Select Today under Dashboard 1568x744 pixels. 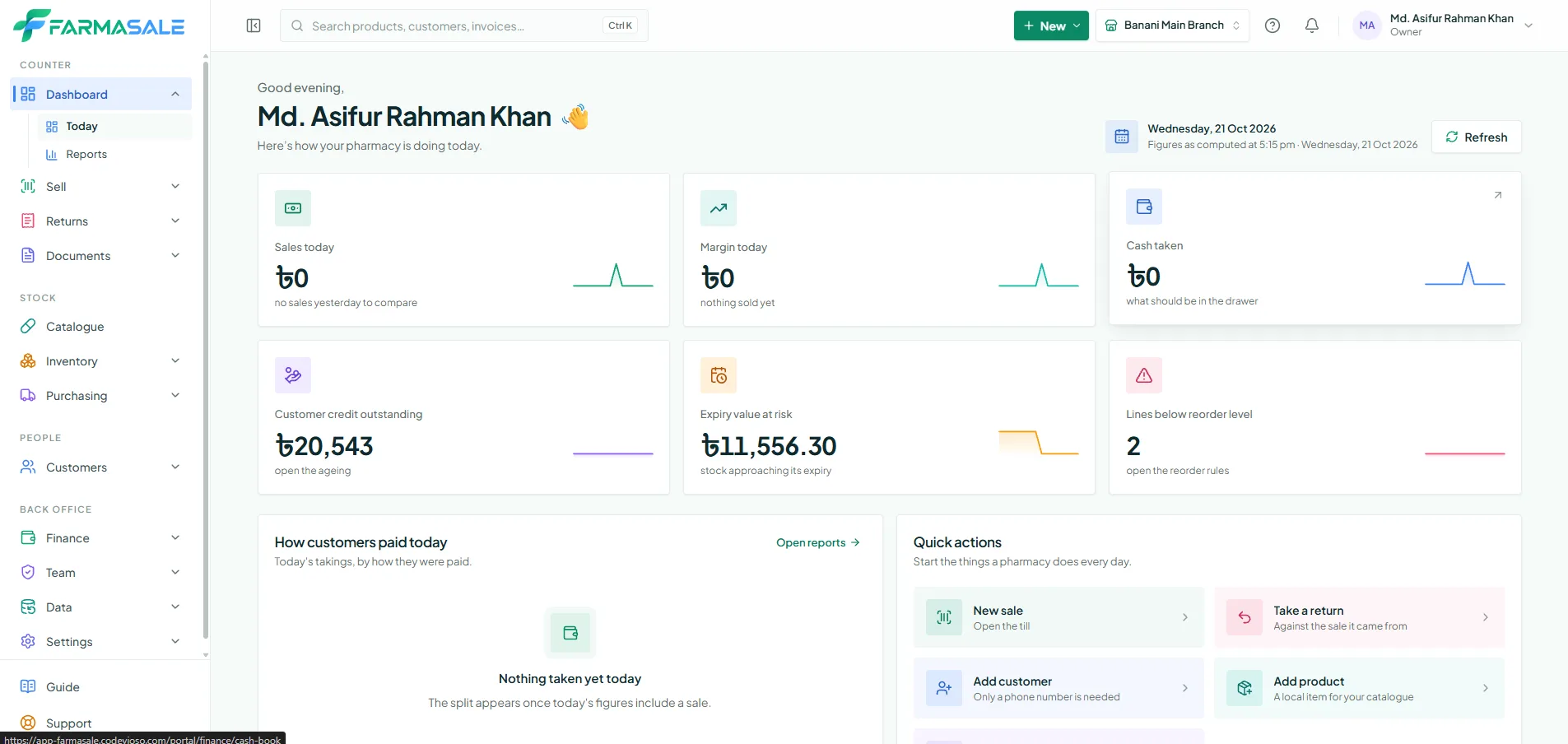click(x=114, y=126)
